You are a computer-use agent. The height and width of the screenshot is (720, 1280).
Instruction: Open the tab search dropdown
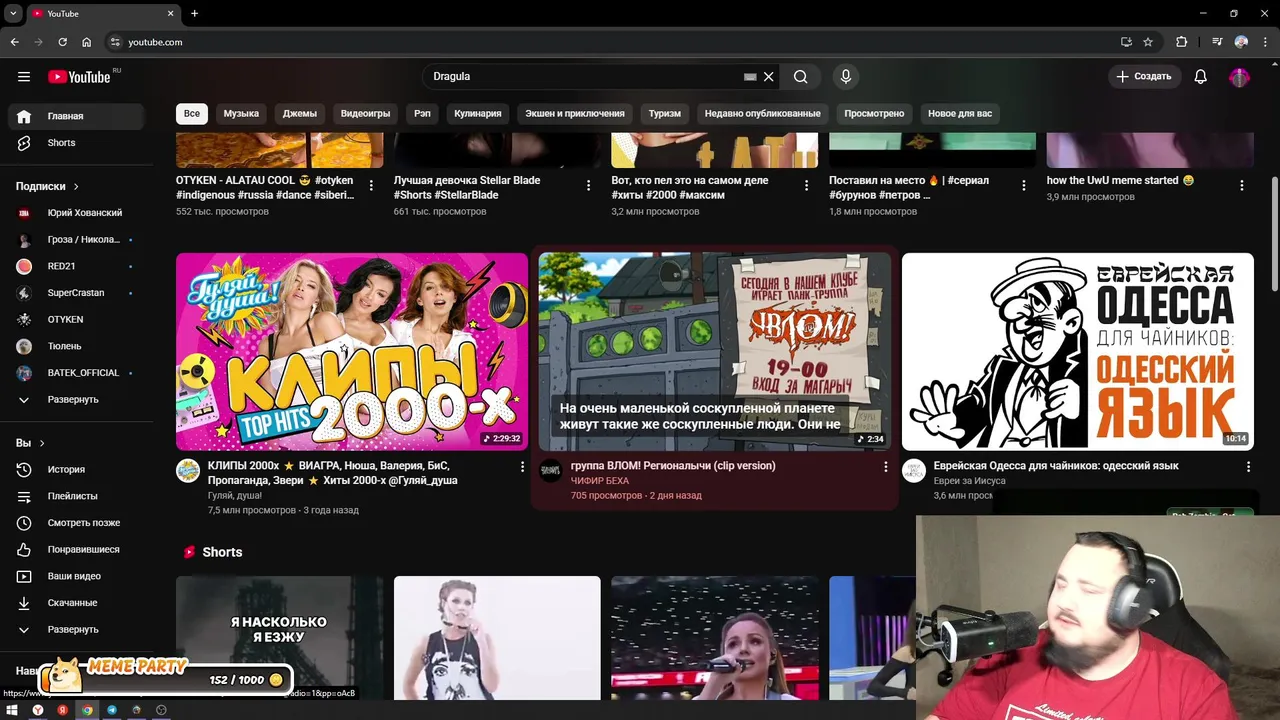coord(13,14)
